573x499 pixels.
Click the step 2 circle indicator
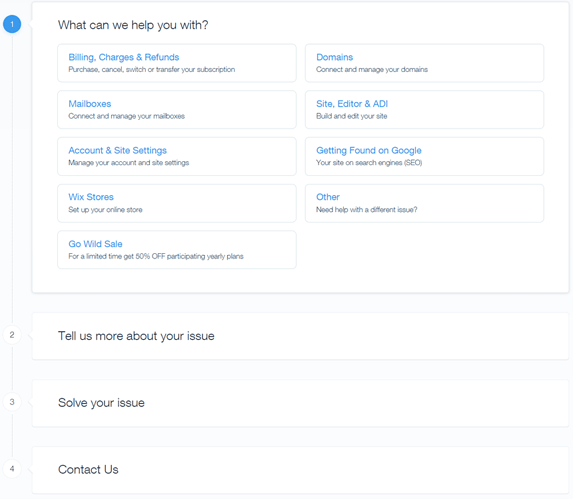pos(12,335)
